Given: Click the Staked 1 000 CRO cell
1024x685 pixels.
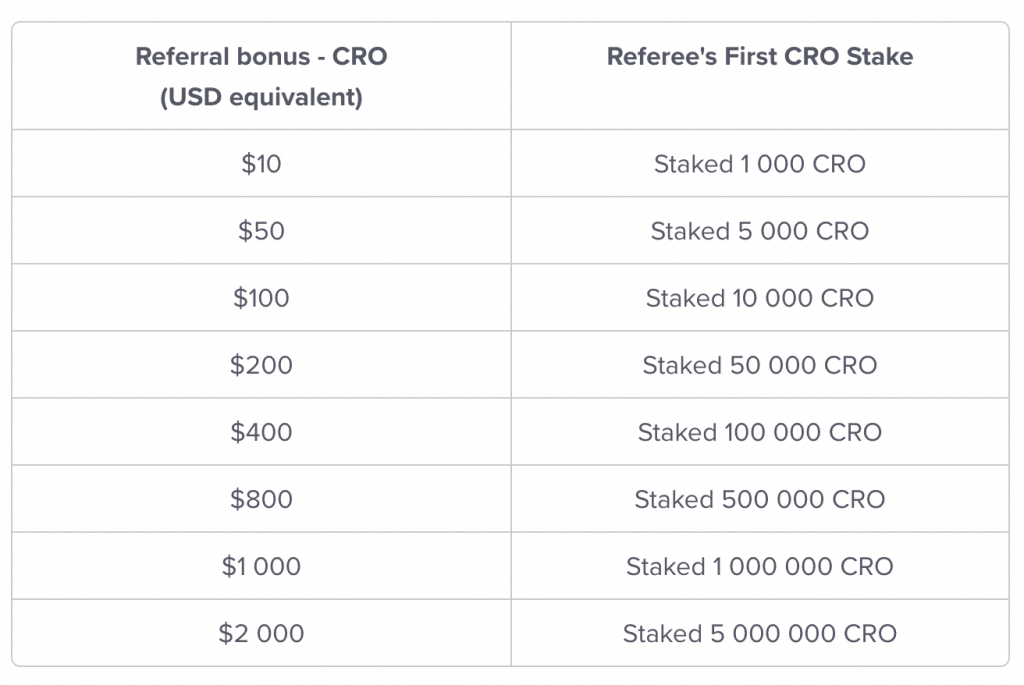Looking at the screenshot, I should click(x=760, y=163).
